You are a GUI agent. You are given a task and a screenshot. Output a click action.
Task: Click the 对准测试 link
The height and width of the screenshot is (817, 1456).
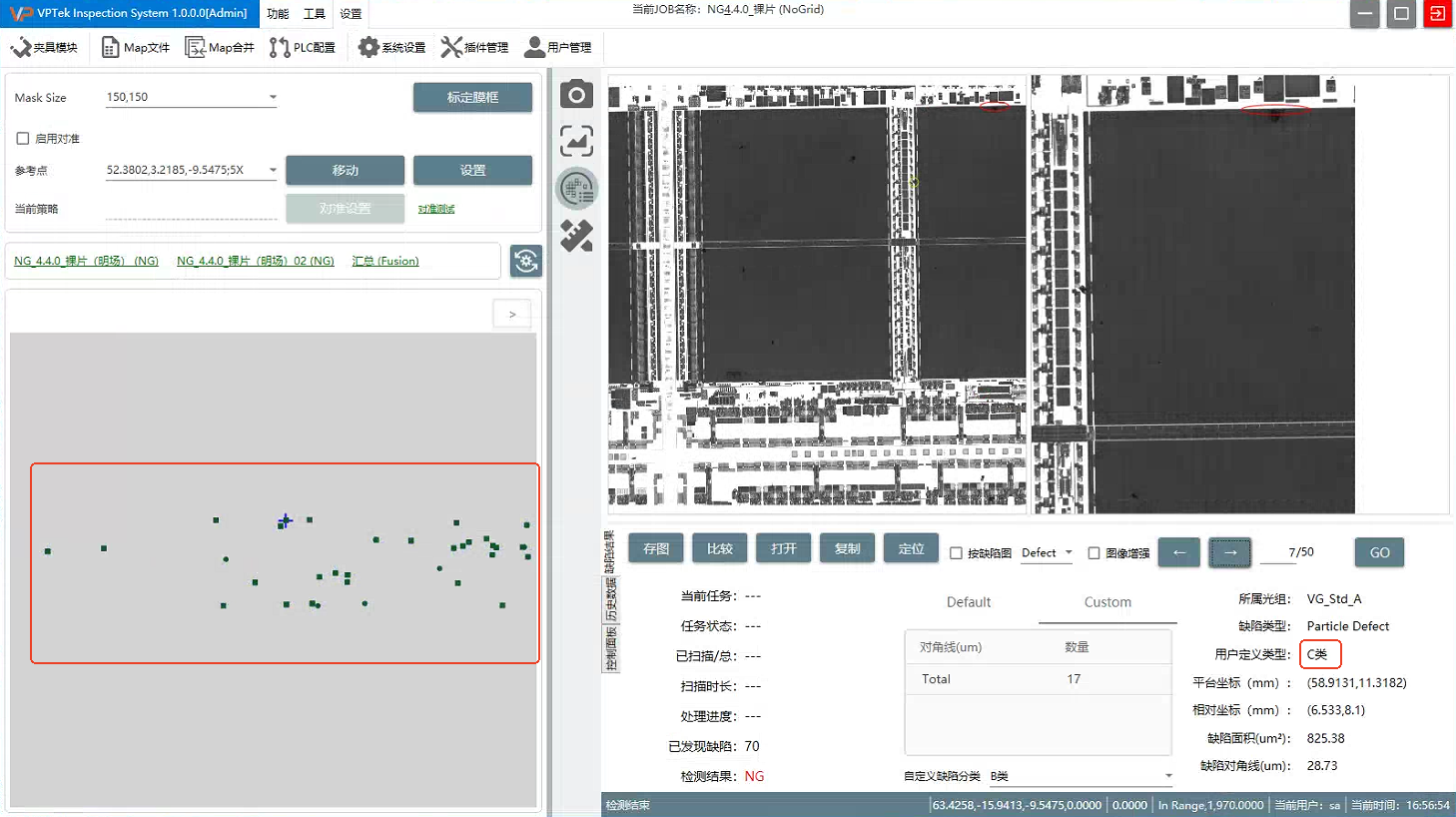(436, 209)
